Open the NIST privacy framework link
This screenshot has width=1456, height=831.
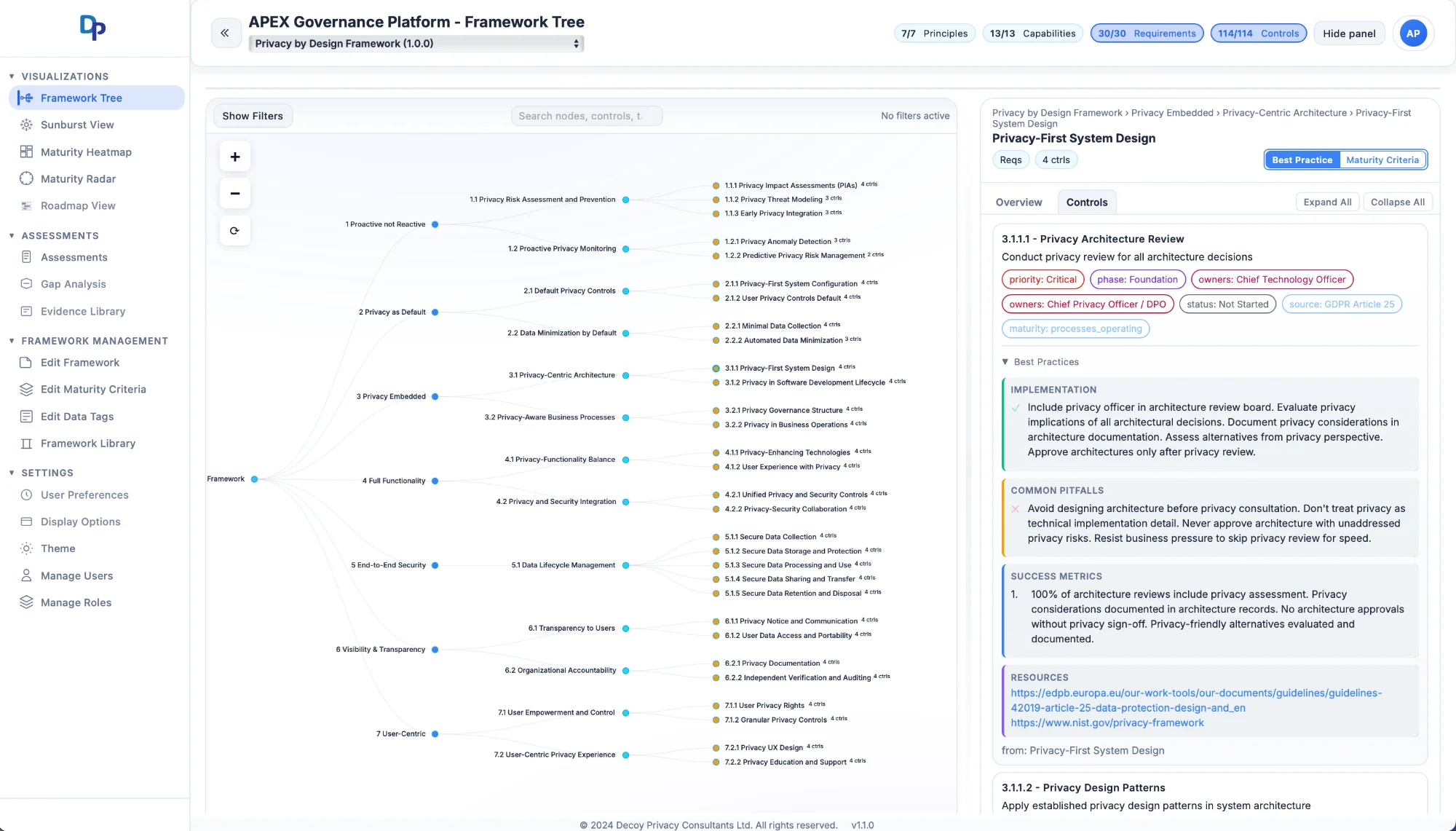point(1107,722)
